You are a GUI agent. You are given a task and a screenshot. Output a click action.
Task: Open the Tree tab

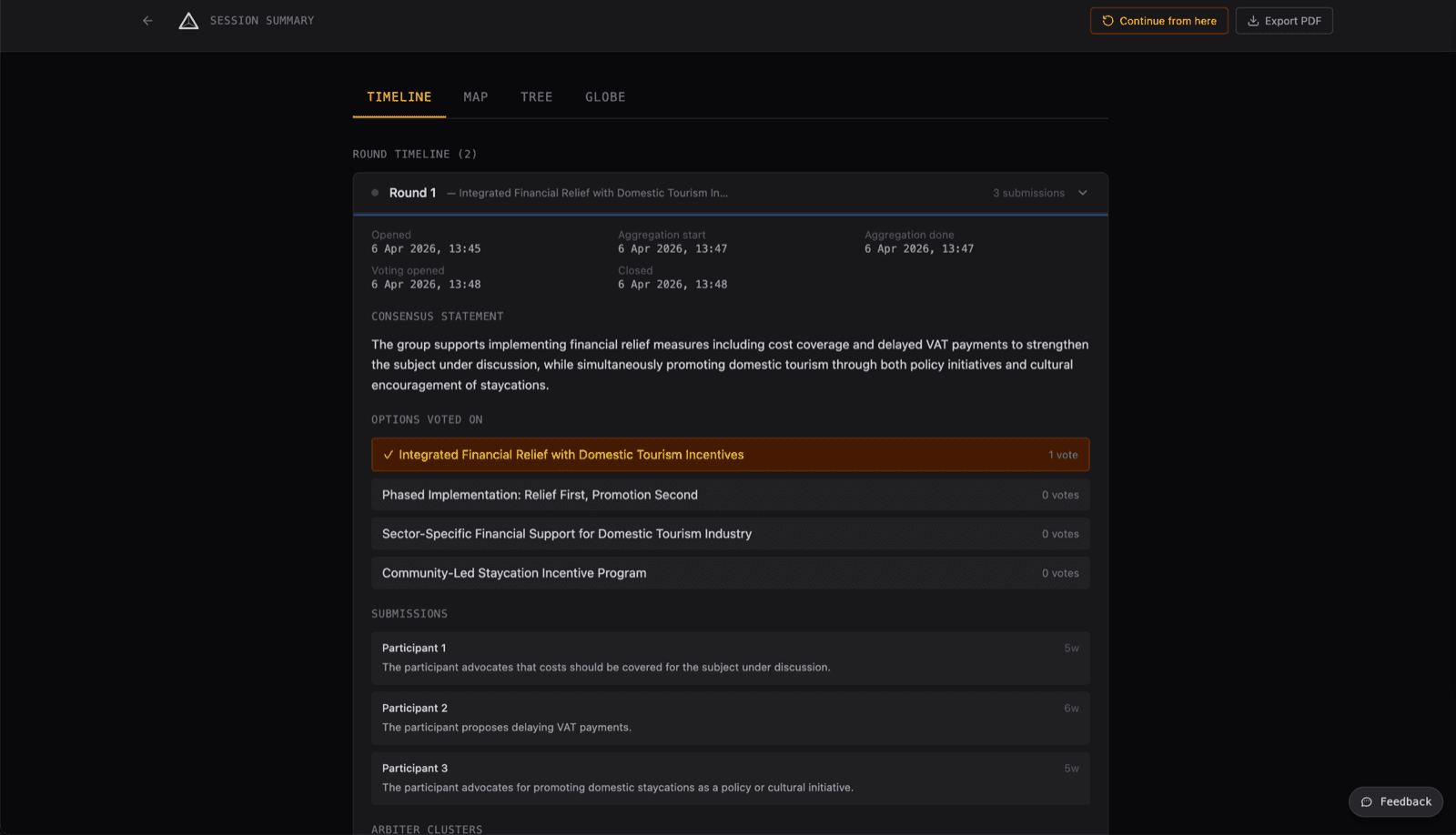536,97
